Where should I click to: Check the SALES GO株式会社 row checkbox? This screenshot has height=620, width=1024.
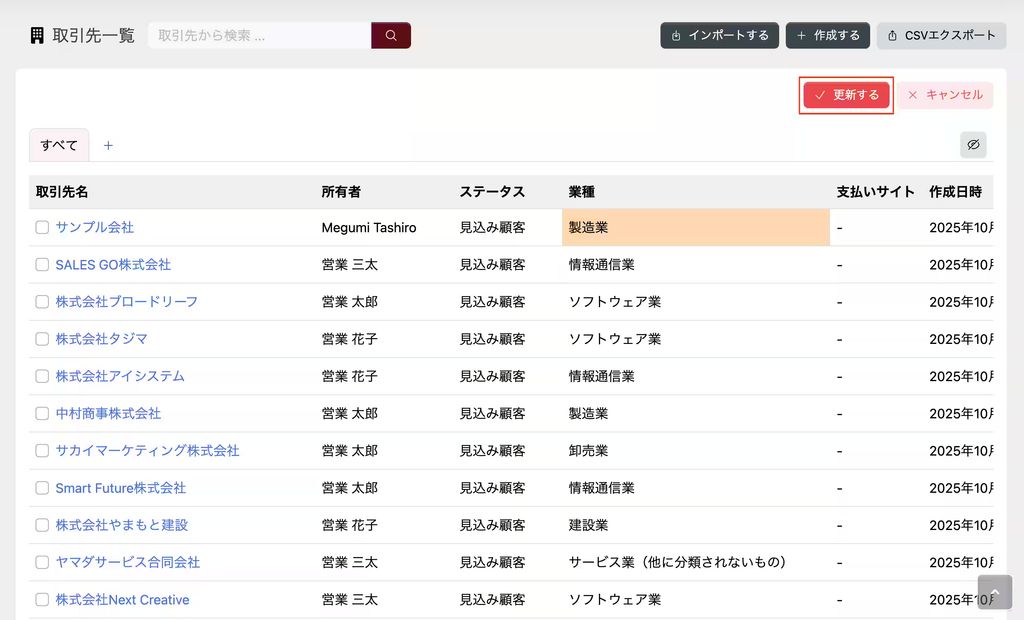point(42,265)
